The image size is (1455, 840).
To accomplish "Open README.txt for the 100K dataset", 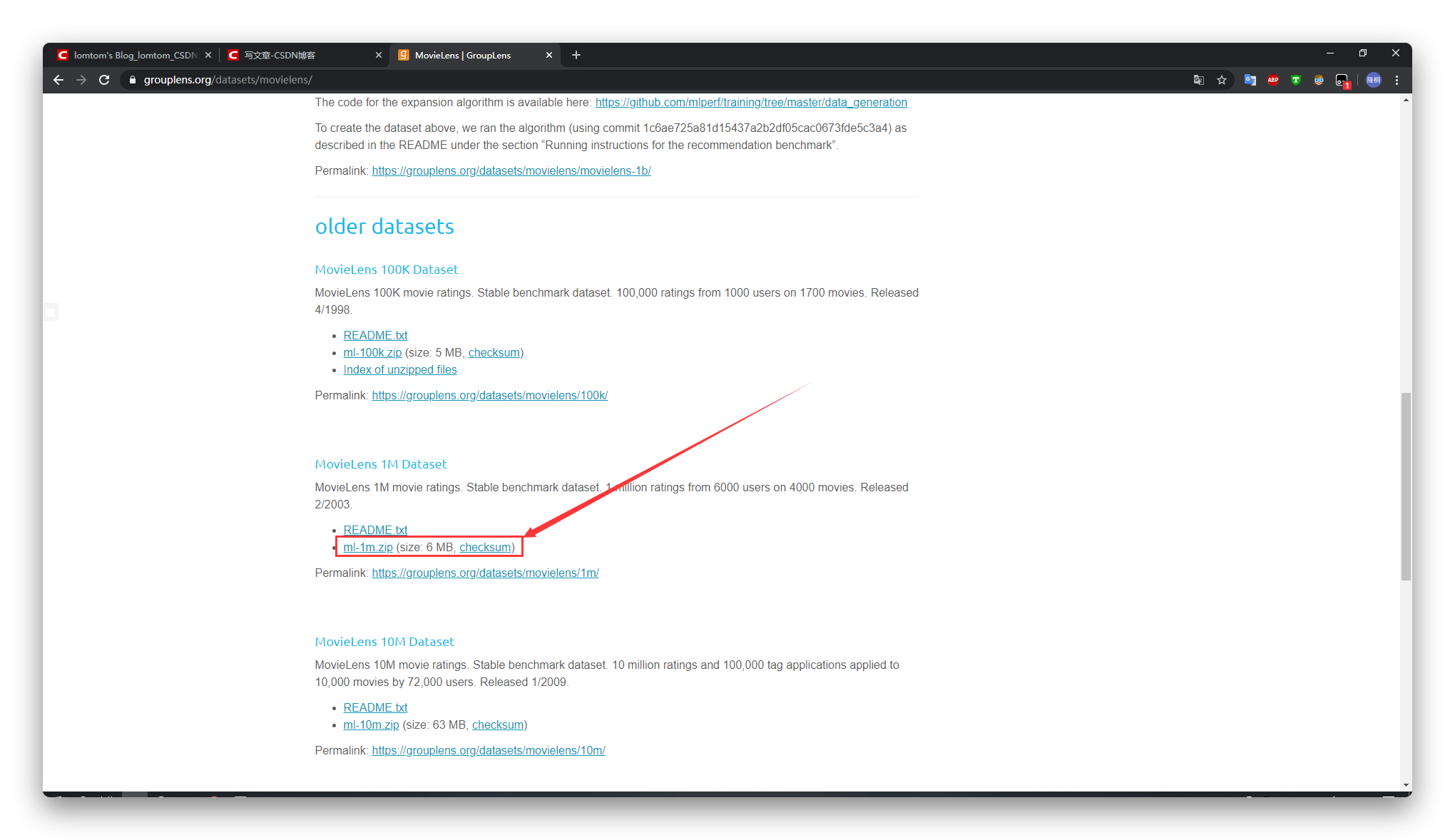I will pos(375,336).
